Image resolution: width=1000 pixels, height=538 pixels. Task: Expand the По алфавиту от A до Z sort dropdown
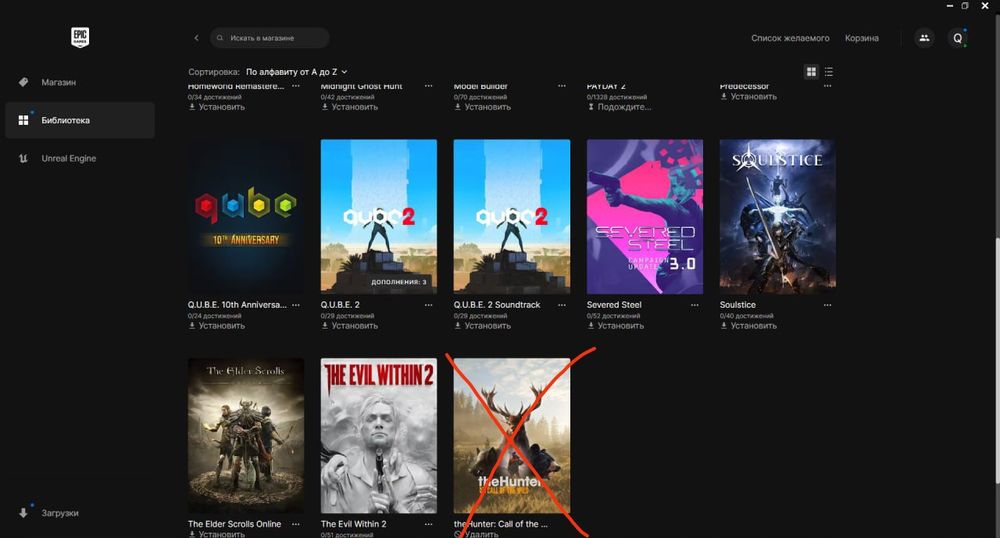pos(297,71)
